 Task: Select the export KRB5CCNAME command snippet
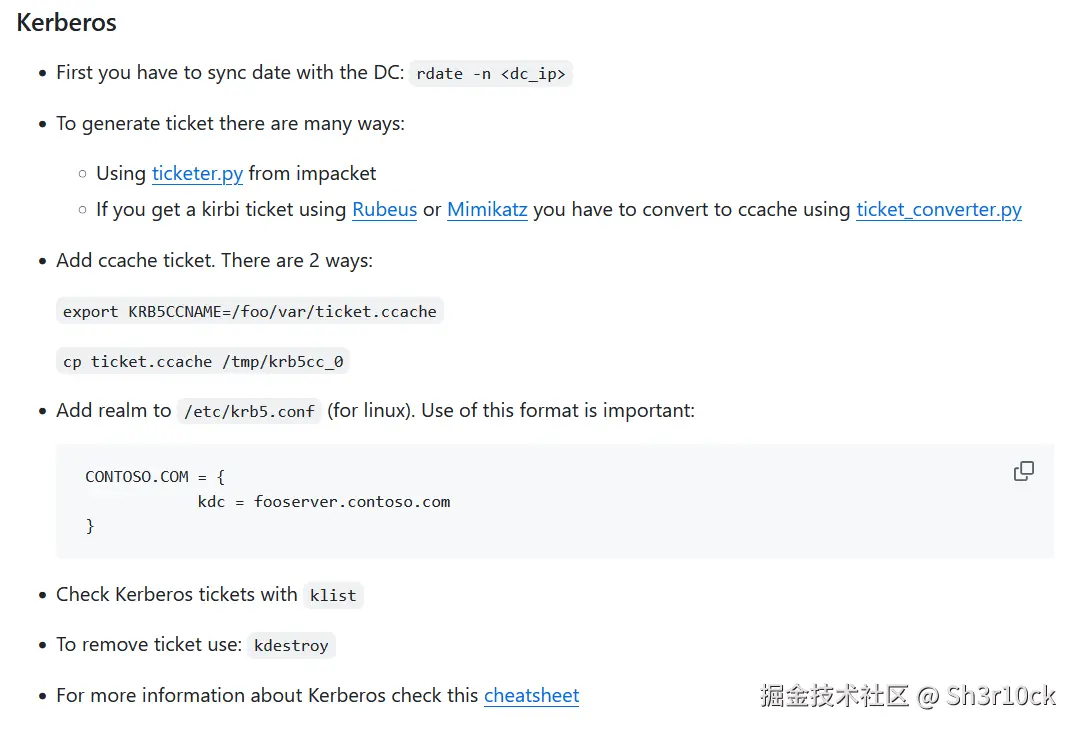pyautogui.click(x=249, y=311)
